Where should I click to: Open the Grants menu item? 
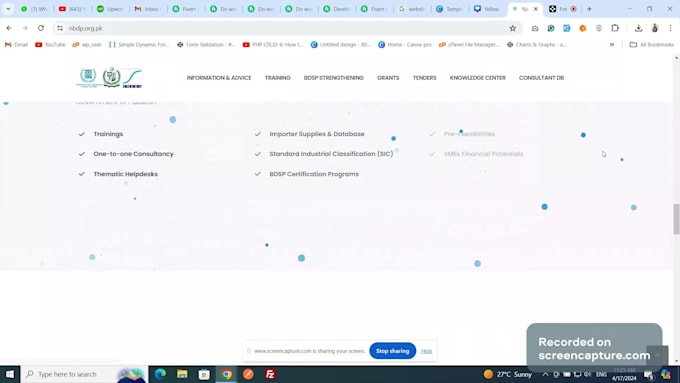pos(388,78)
